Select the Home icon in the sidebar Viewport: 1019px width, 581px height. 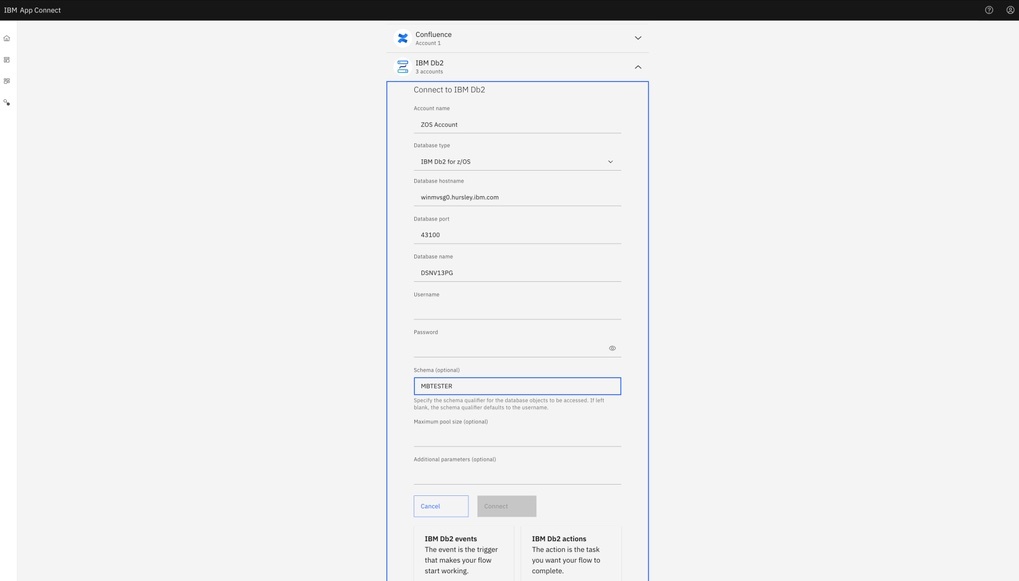[x=5, y=35]
